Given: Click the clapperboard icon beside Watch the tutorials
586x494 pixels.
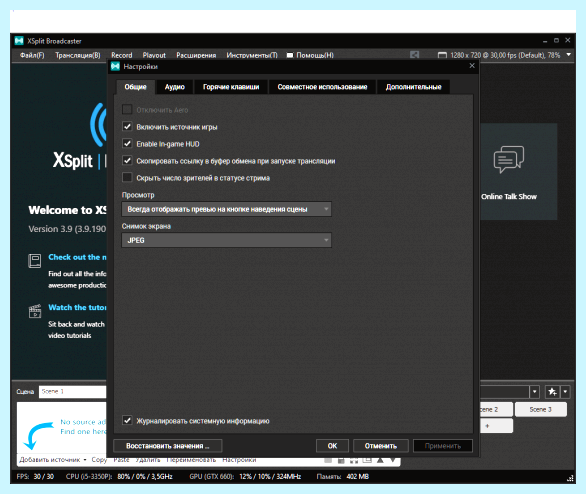Looking at the screenshot, I should pos(35,311).
